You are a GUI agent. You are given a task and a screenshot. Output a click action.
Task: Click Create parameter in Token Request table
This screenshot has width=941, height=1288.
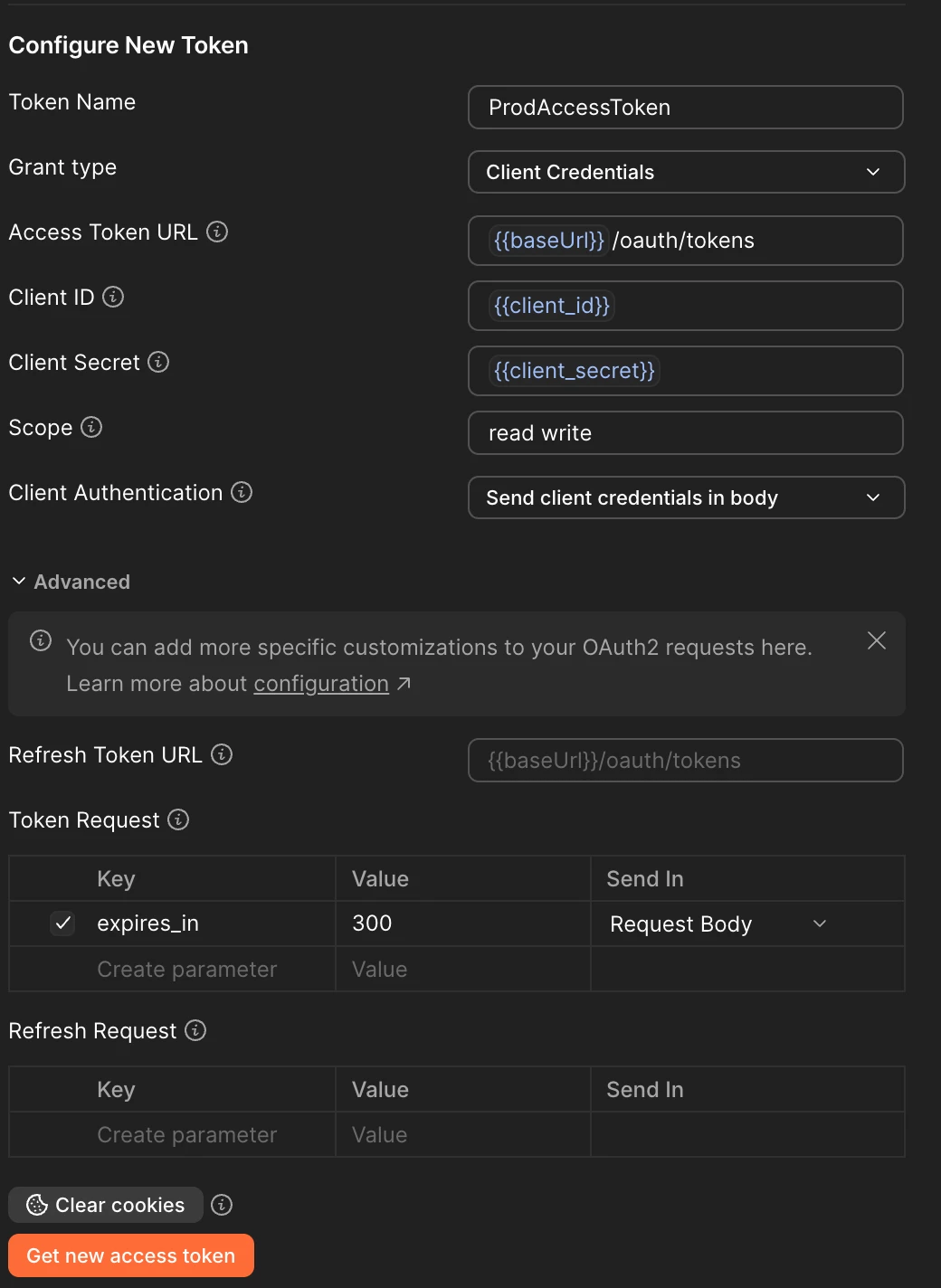tap(187, 970)
